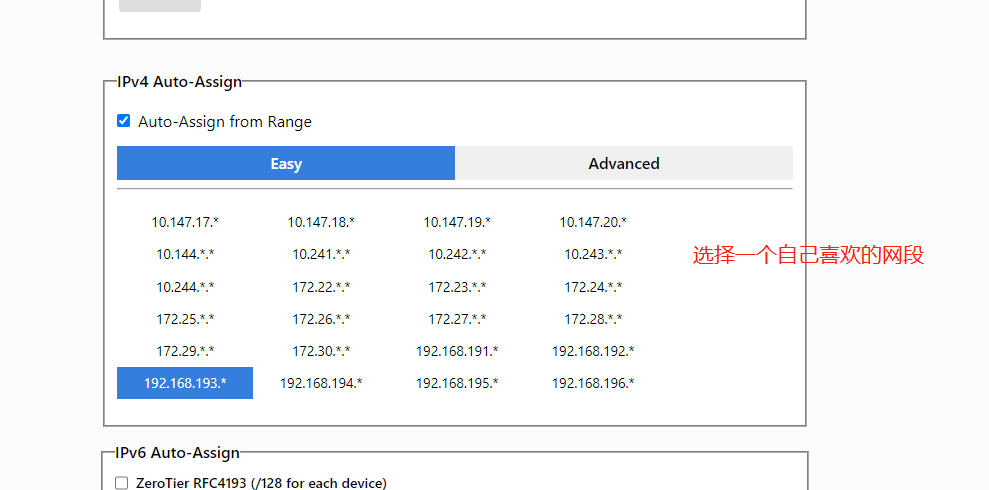Select the 10.147.17.* range
Viewport: 989px width, 490px height.
click(x=185, y=222)
